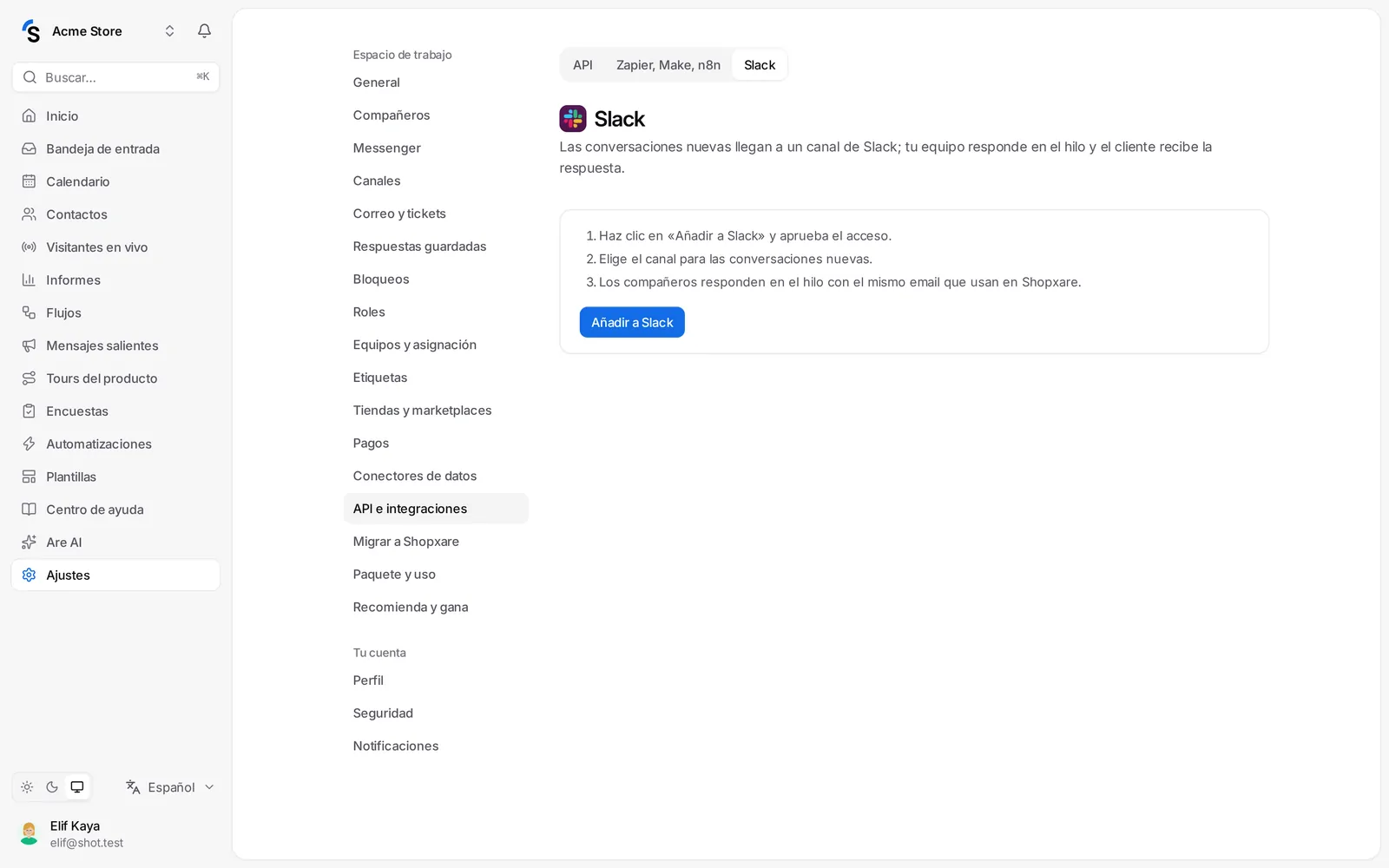The width and height of the screenshot is (1389, 868).
Task: Select API e integraciones settings item
Action: point(436,509)
